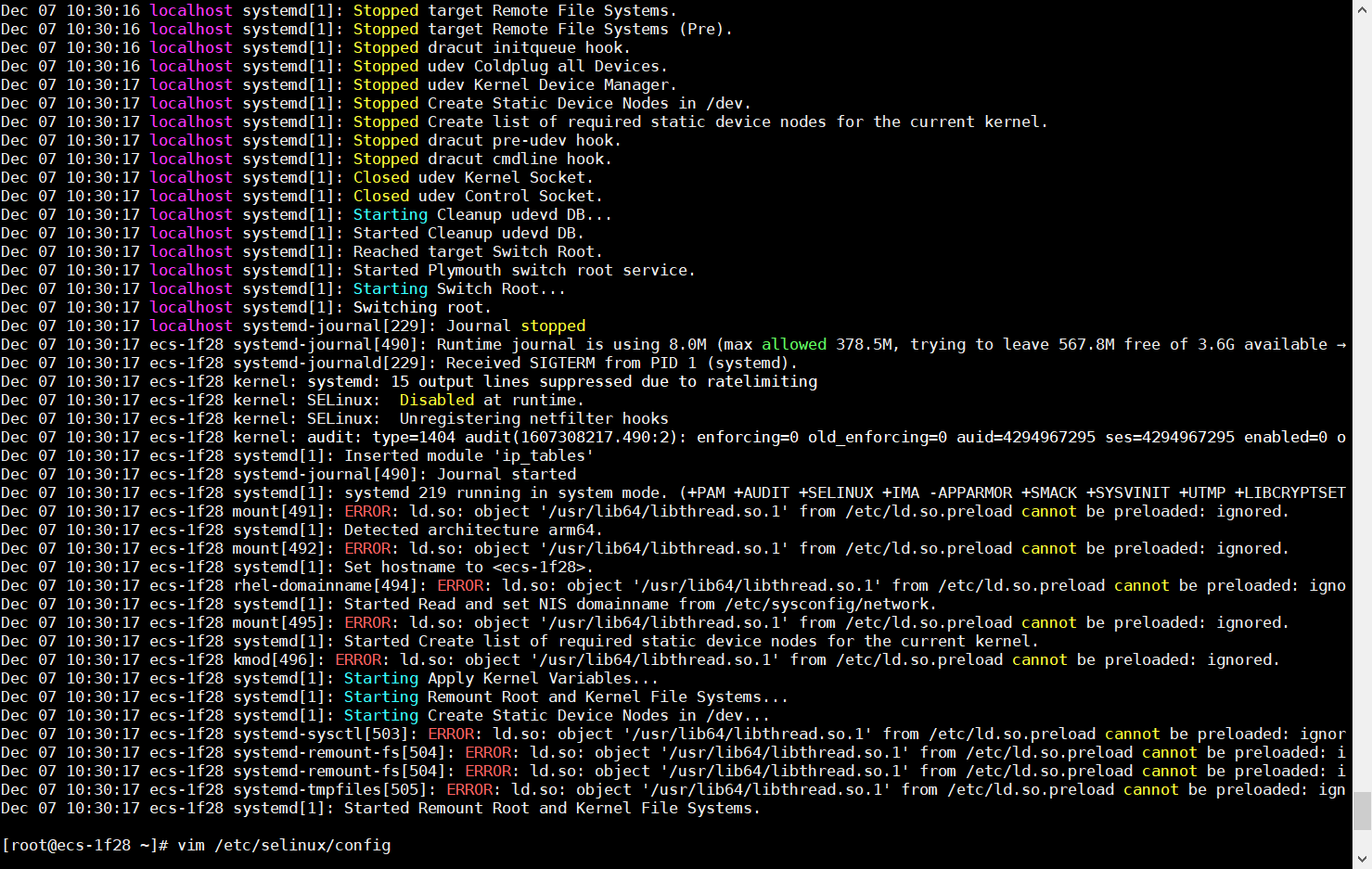Viewport: 1372px width, 869px height.
Task: Select the 'Stopped target Remote File Systems.' line without (Pre)
Action: coord(339,10)
